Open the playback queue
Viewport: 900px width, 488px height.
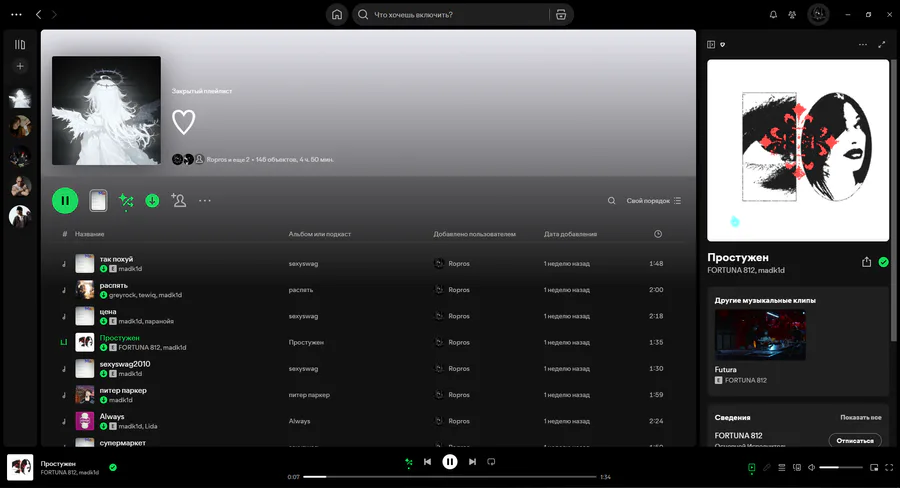pyautogui.click(x=781, y=467)
